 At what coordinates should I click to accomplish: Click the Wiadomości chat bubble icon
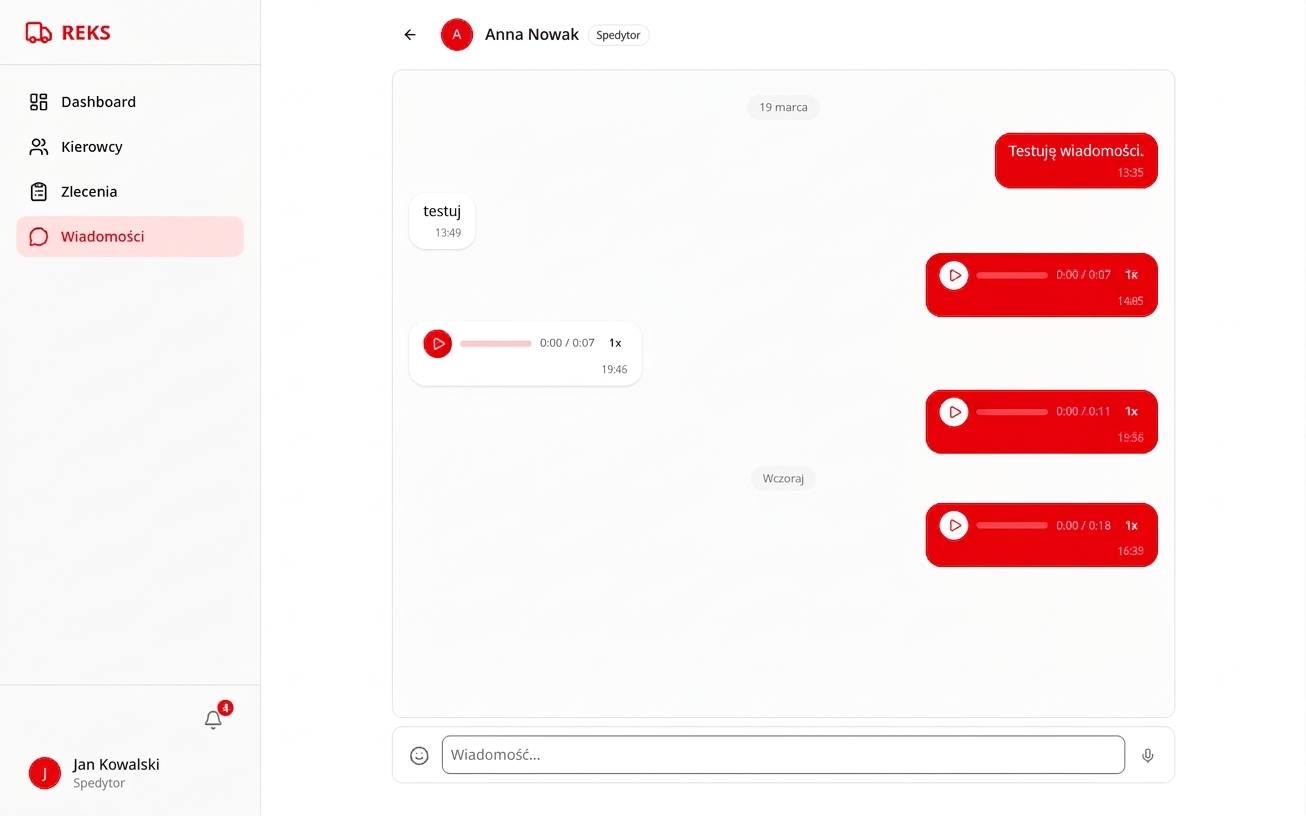coord(39,237)
